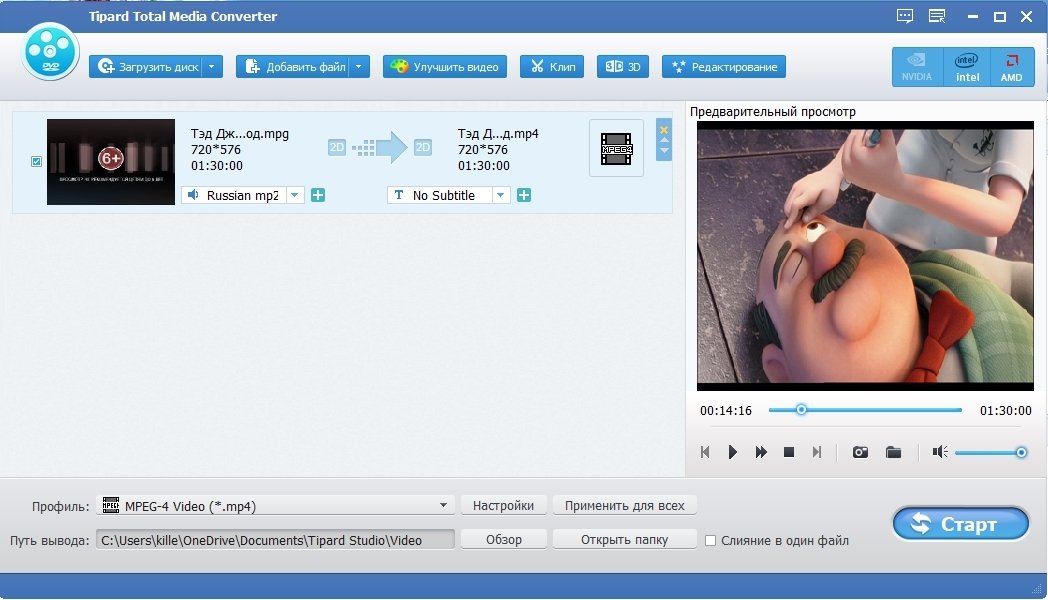Fast forward the preview
Image resolution: width=1048 pixels, height=600 pixels.
pyautogui.click(x=761, y=452)
